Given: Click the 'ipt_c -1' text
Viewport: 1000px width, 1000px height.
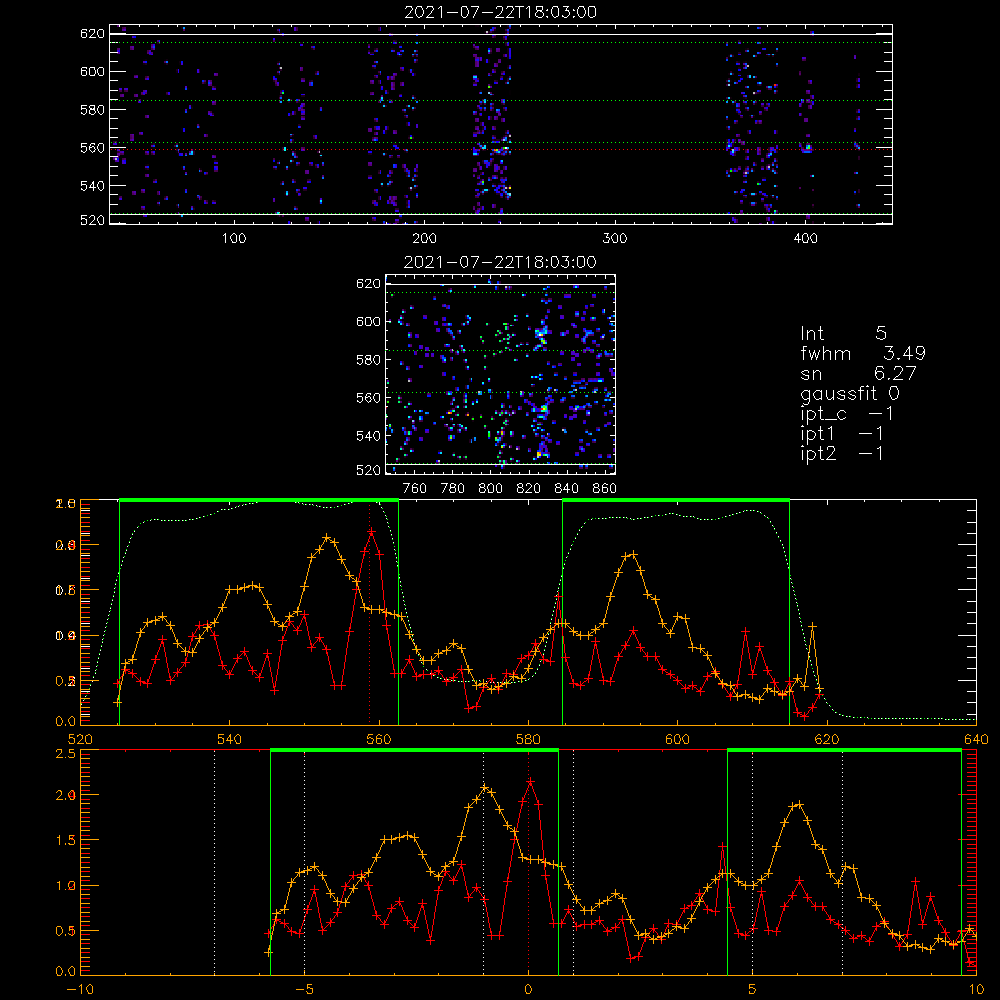Looking at the screenshot, I should pyautogui.click(x=847, y=414).
